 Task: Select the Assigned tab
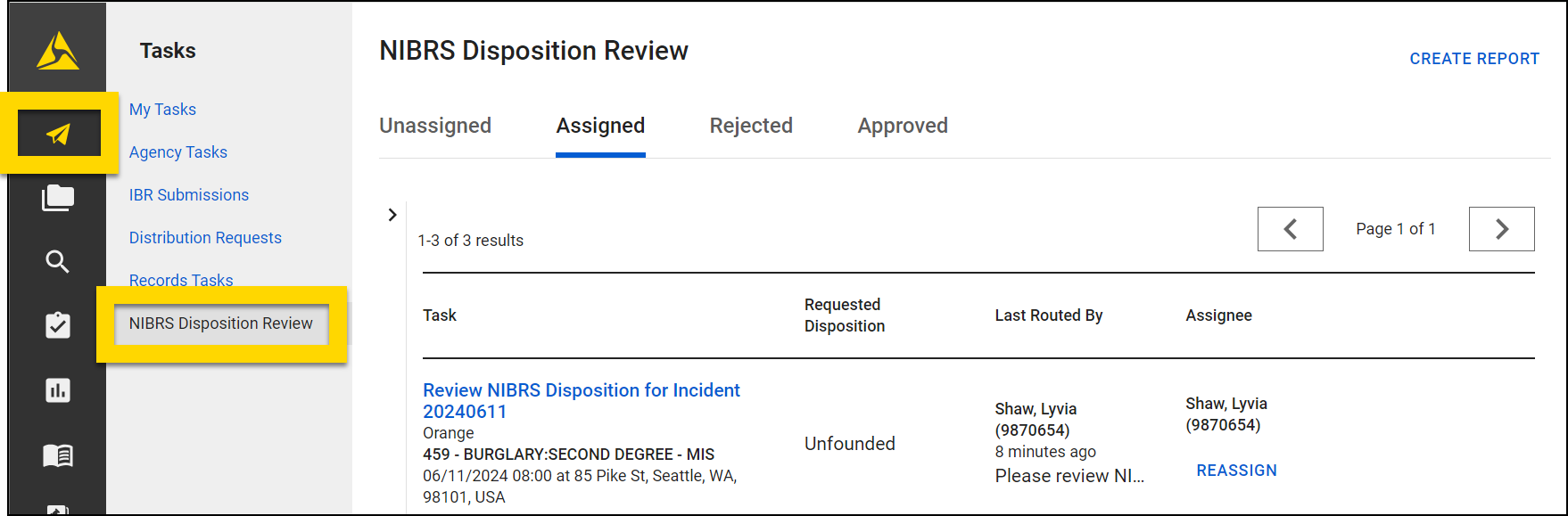[600, 126]
